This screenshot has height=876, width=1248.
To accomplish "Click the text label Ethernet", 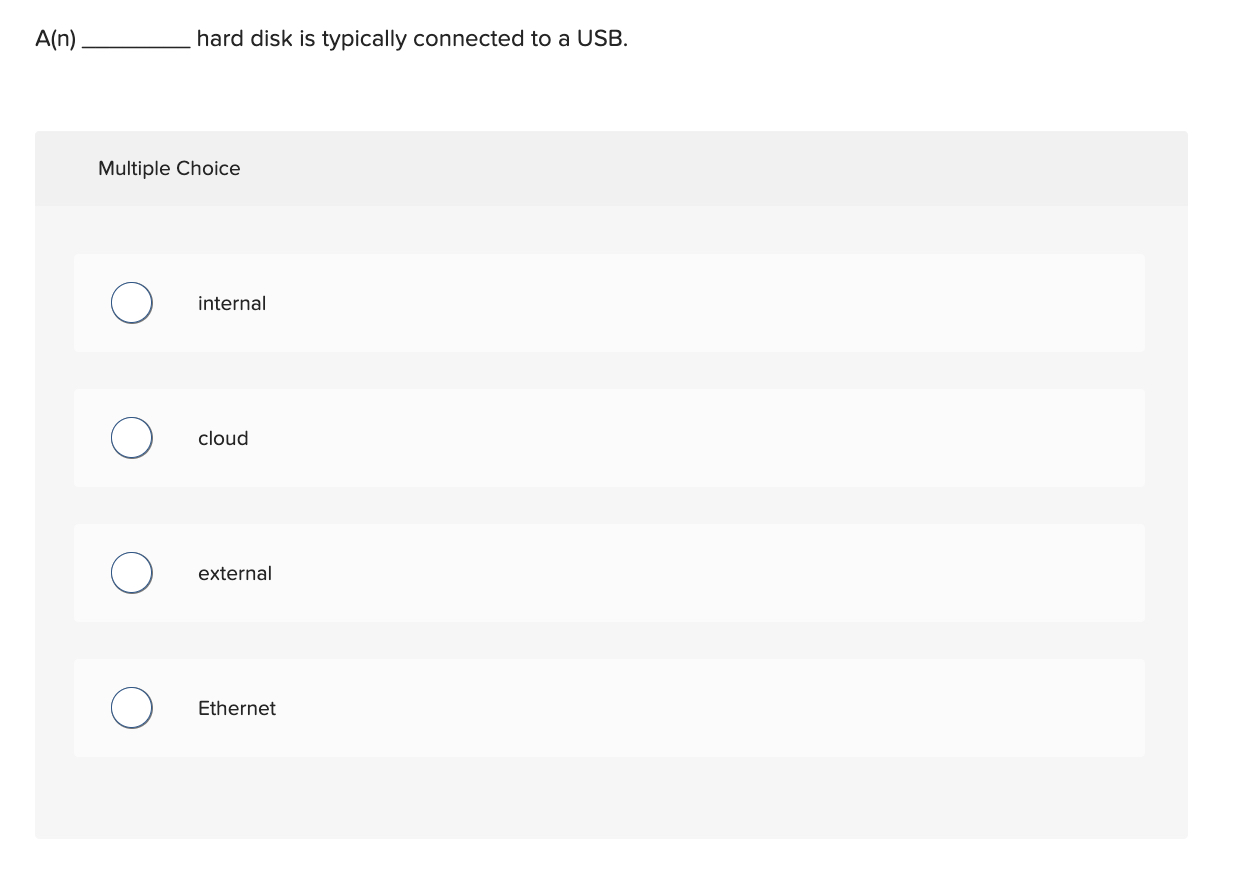I will click(236, 708).
